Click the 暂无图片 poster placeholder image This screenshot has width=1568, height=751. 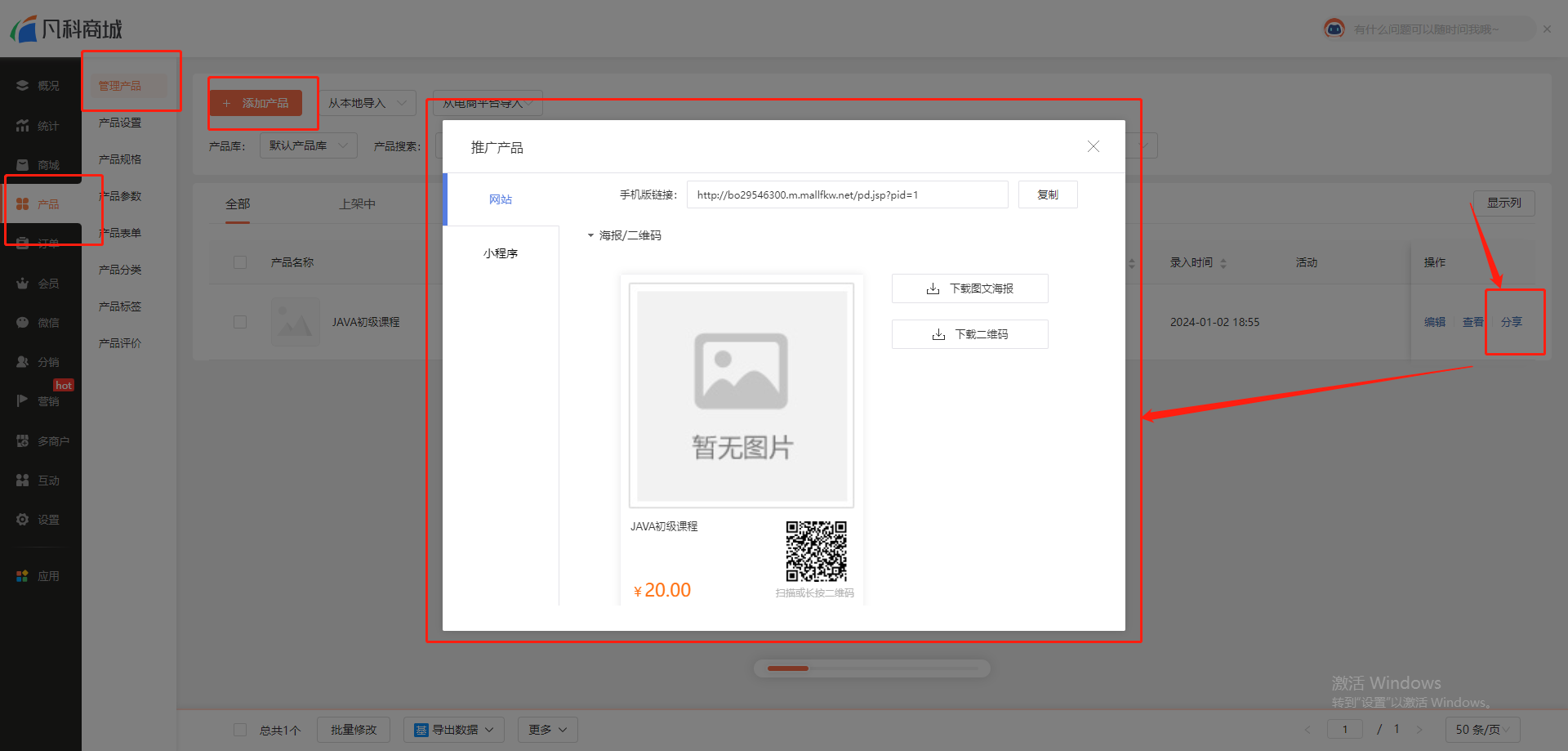(742, 396)
